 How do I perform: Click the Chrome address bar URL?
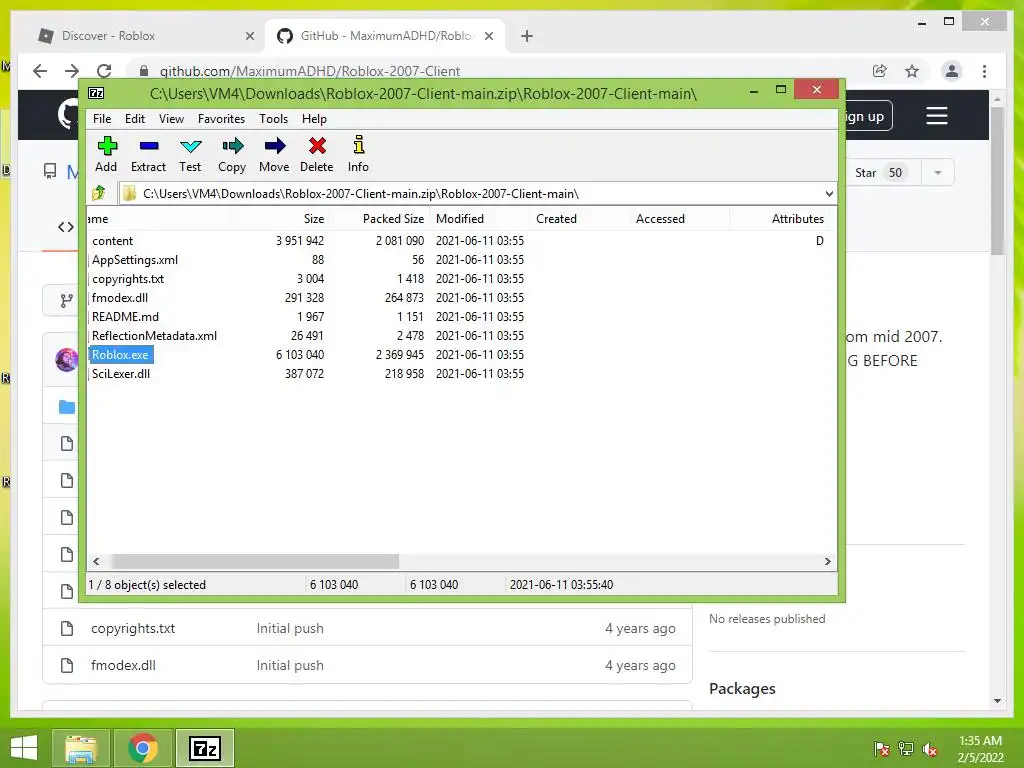[310, 71]
